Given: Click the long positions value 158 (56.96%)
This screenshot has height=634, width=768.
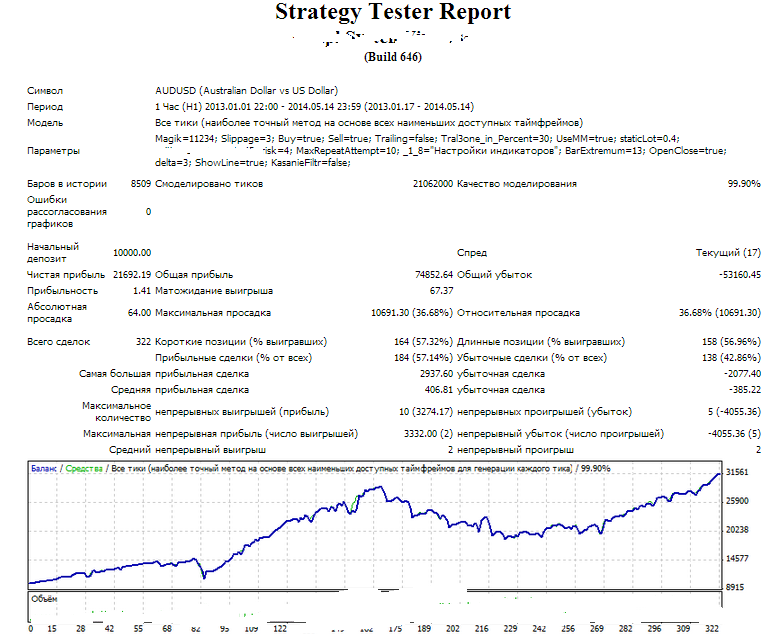Looking at the screenshot, I should coord(732,341).
